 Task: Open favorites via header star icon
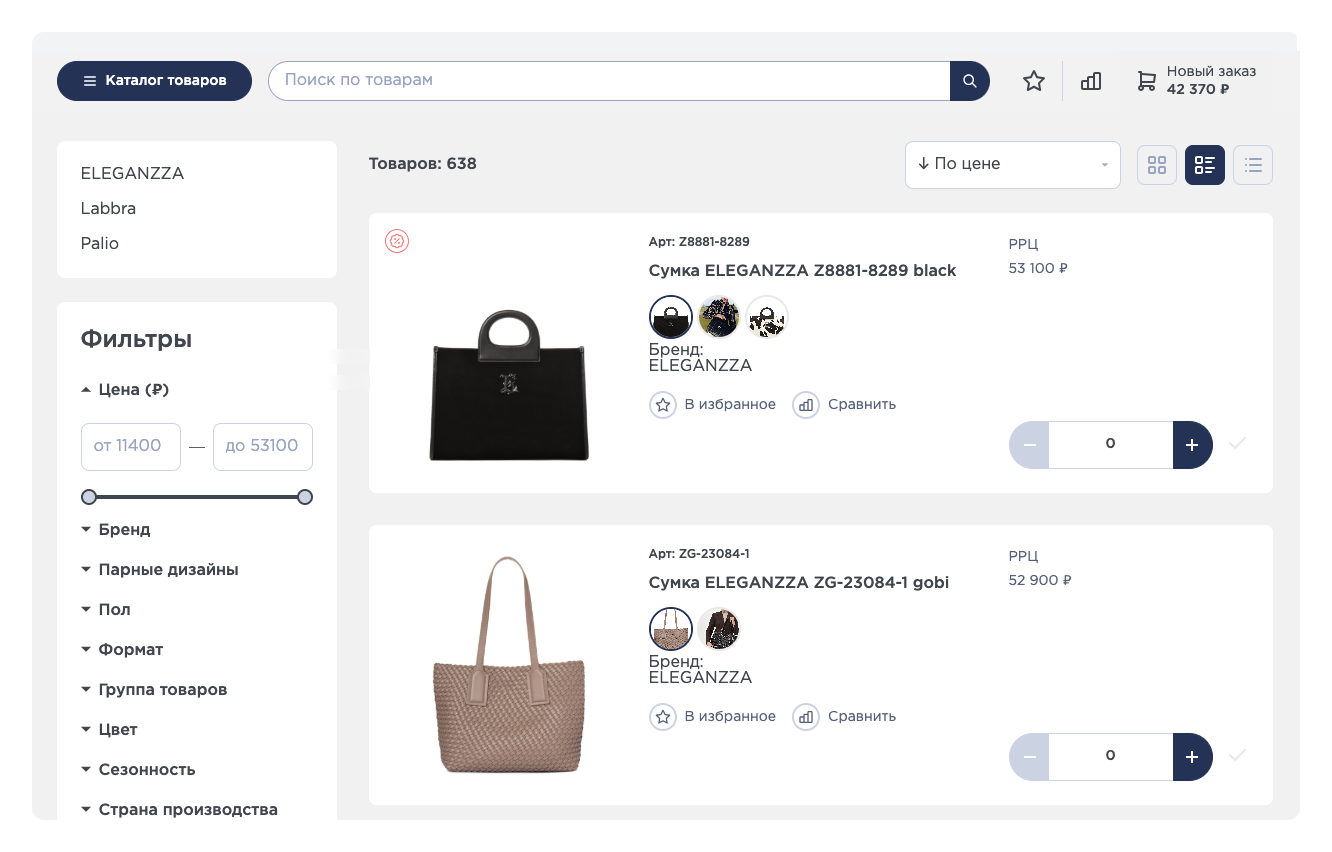pos(1033,81)
